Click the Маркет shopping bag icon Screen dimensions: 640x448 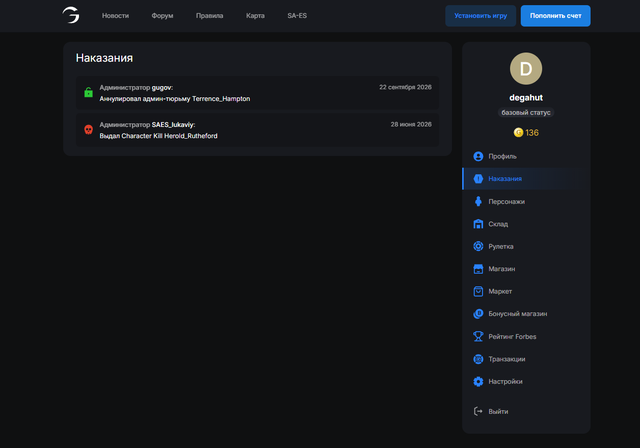478,291
